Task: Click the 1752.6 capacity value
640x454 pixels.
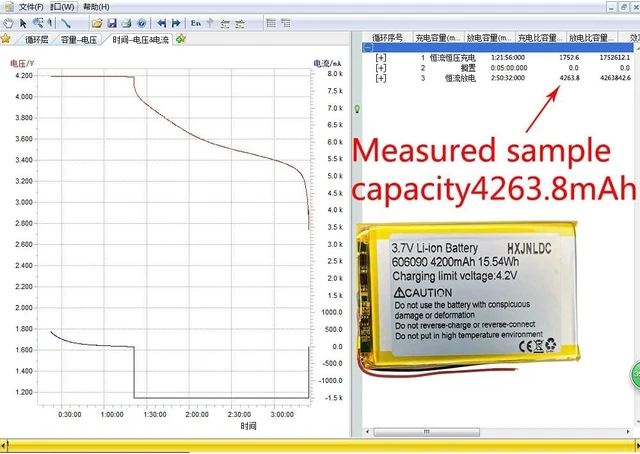Action: coord(569,58)
